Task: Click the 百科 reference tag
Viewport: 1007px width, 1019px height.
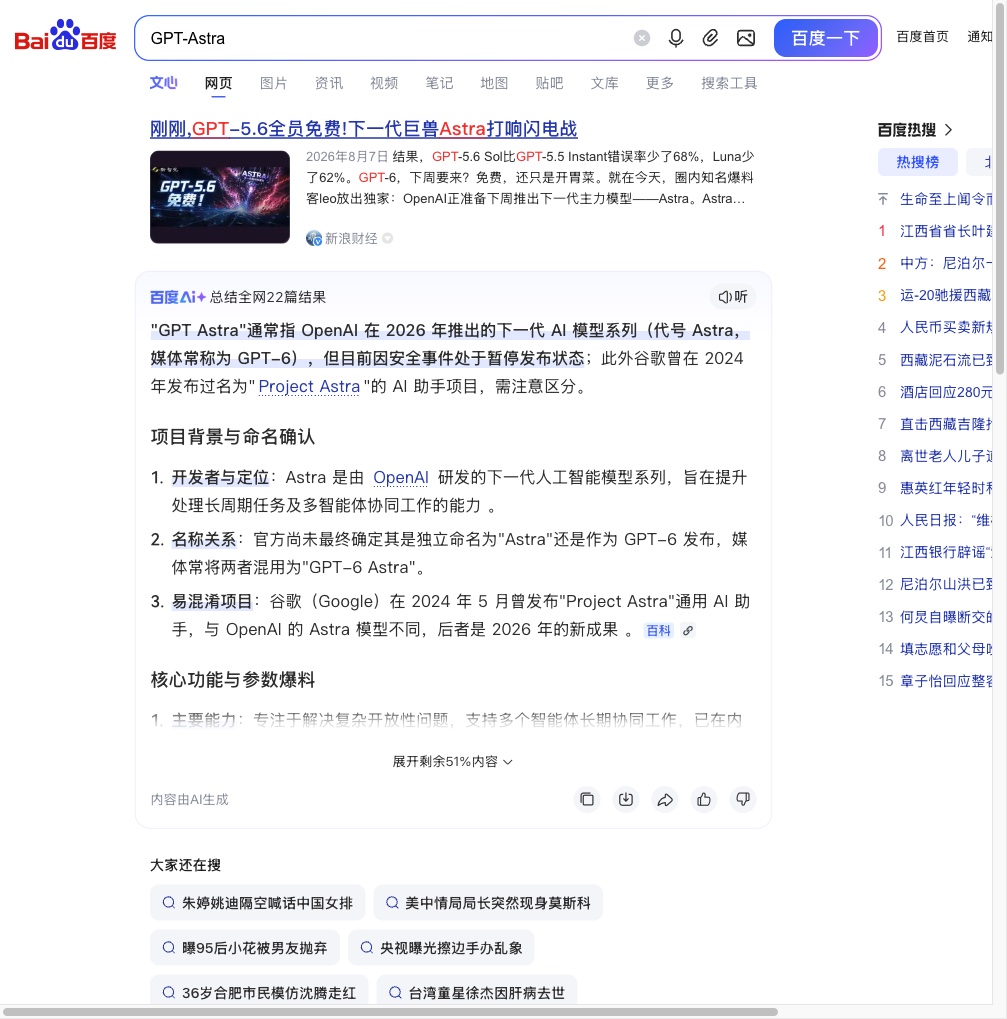Action: [x=658, y=630]
